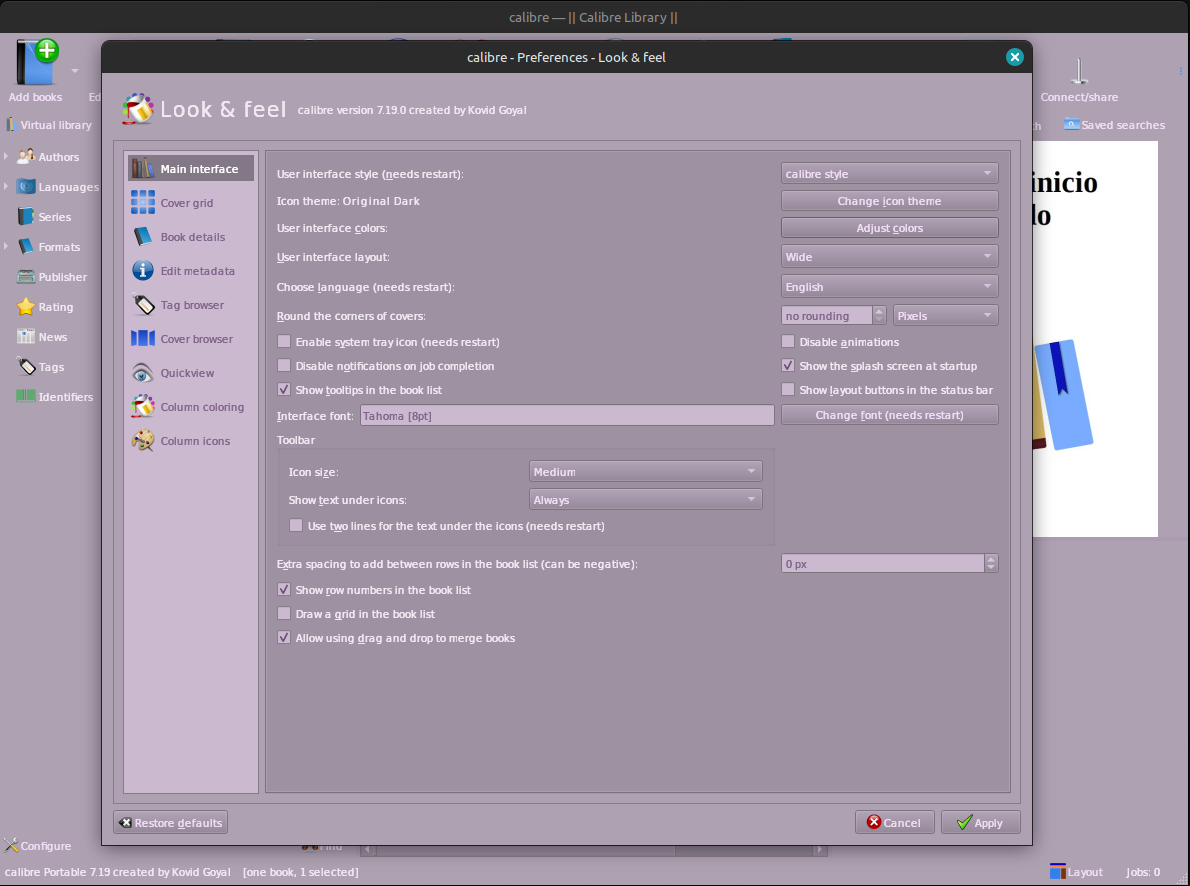This screenshot has height=886, width=1190.
Task: Click the Cancel button
Action: [894, 822]
